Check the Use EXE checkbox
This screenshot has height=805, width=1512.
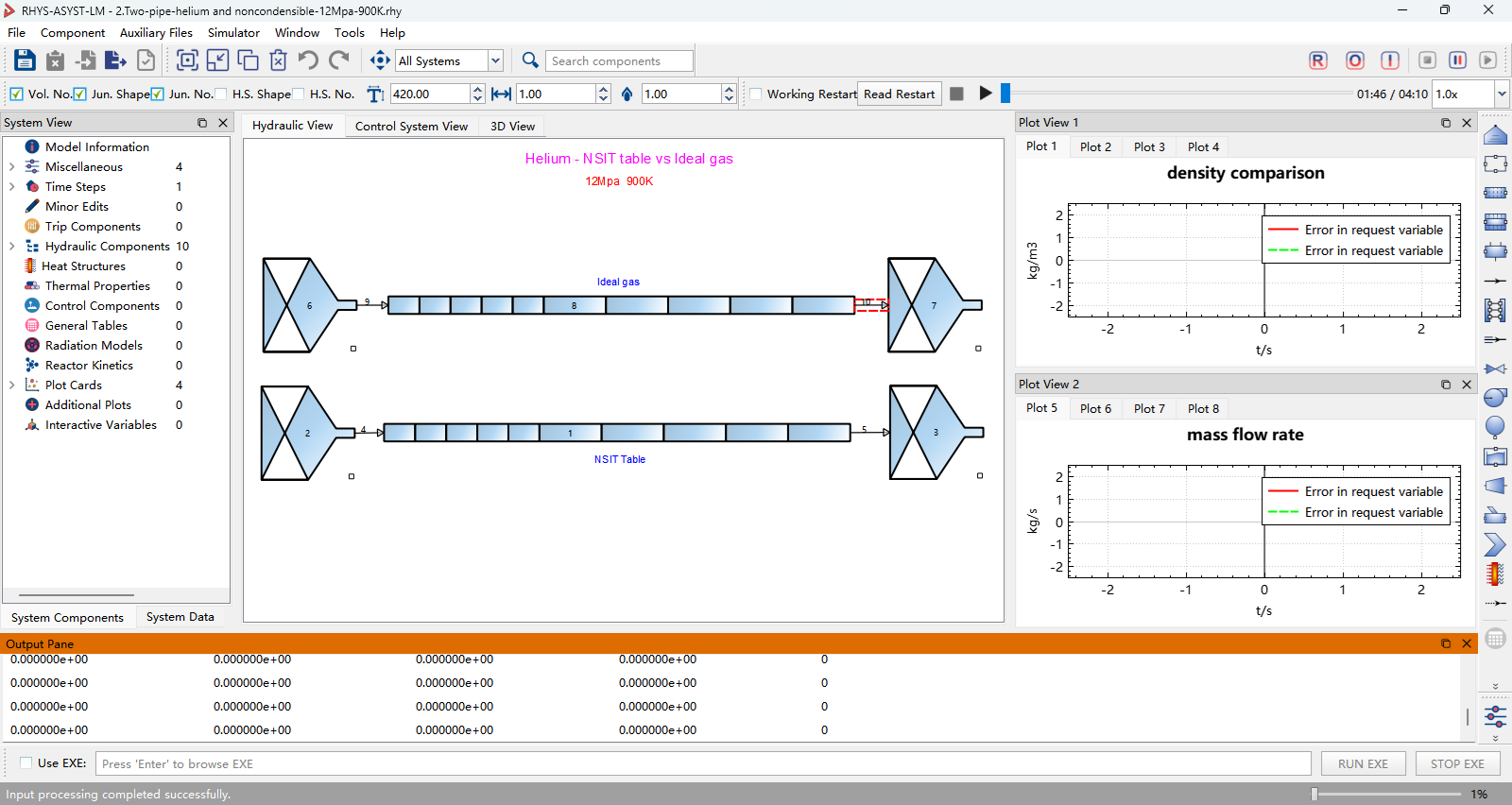tap(26, 762)
